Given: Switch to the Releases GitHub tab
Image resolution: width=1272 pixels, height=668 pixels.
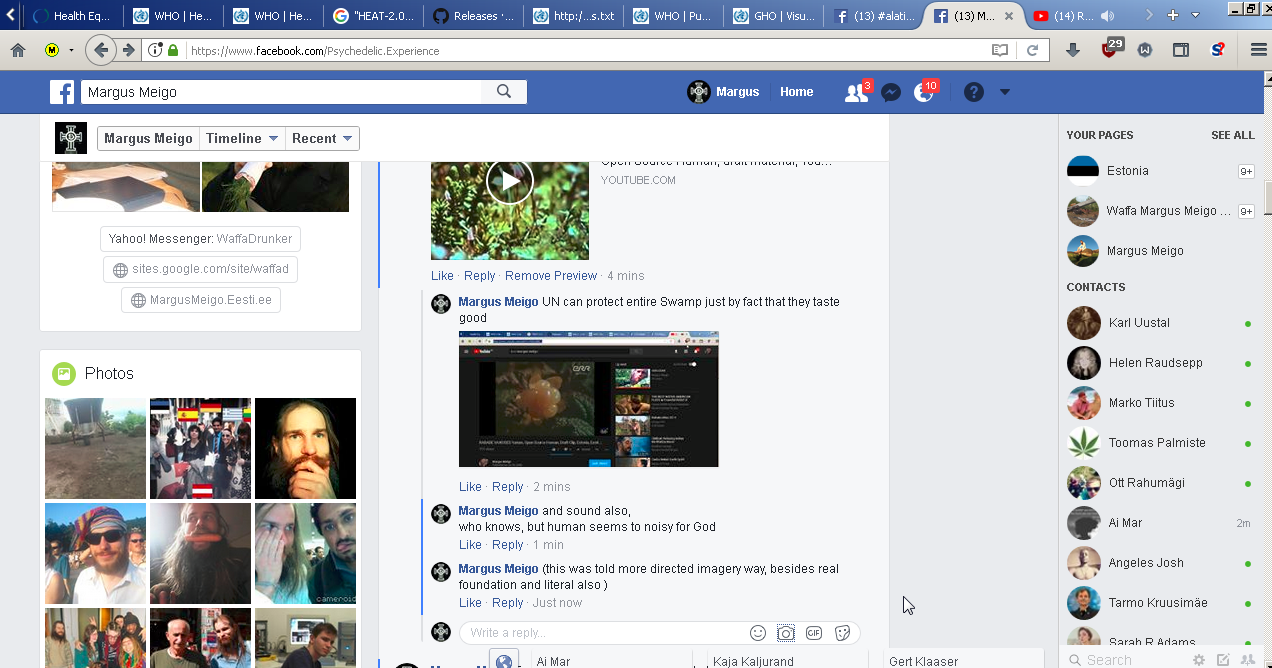Looking at the screenshot, I should tap(474, 16).
